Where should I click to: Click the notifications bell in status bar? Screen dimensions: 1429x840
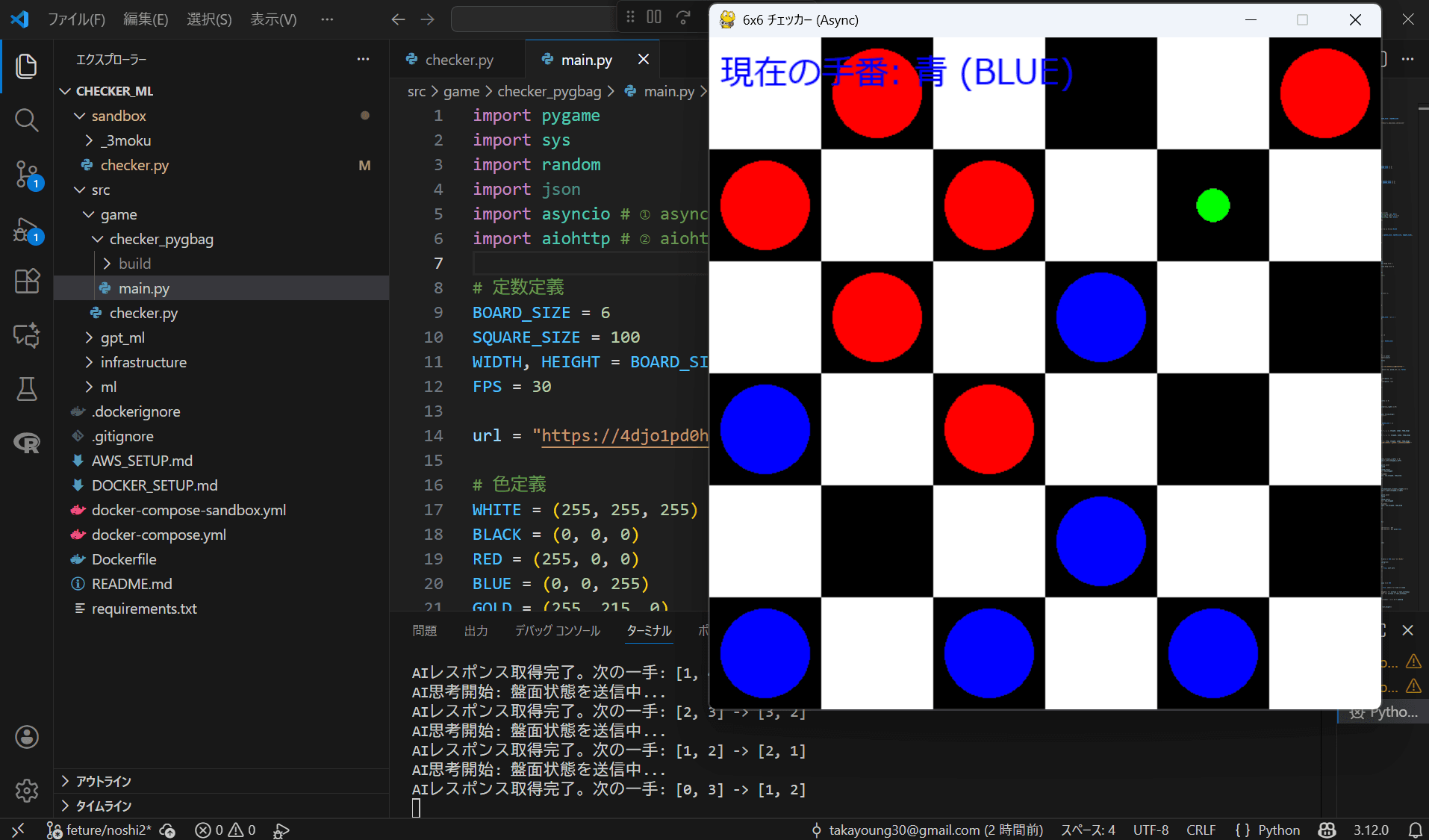1415,830
